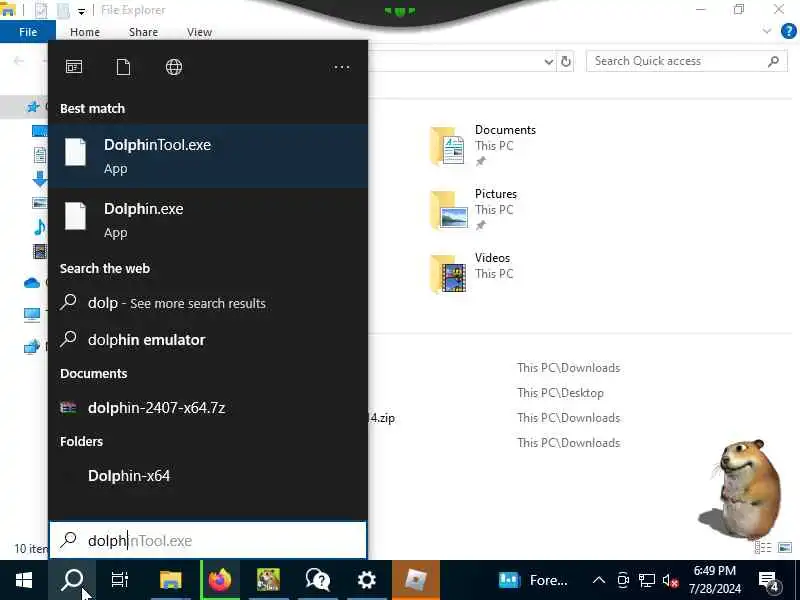Screen dimensions: 800x600
Task: Open the tiger picture app on taskbar
Action: click(268, 580)
